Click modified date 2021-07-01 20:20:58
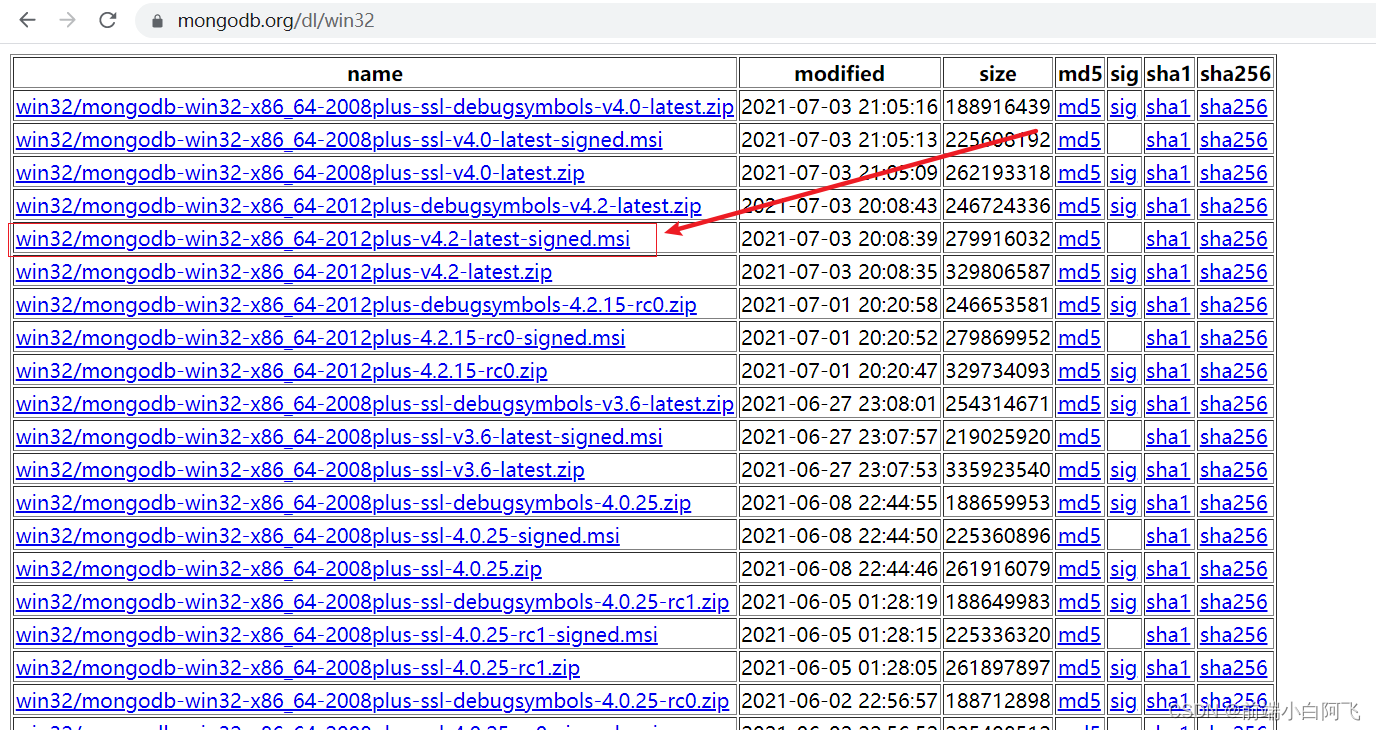Viewport: 1376px width, 730px height. [x=840, y=305]
